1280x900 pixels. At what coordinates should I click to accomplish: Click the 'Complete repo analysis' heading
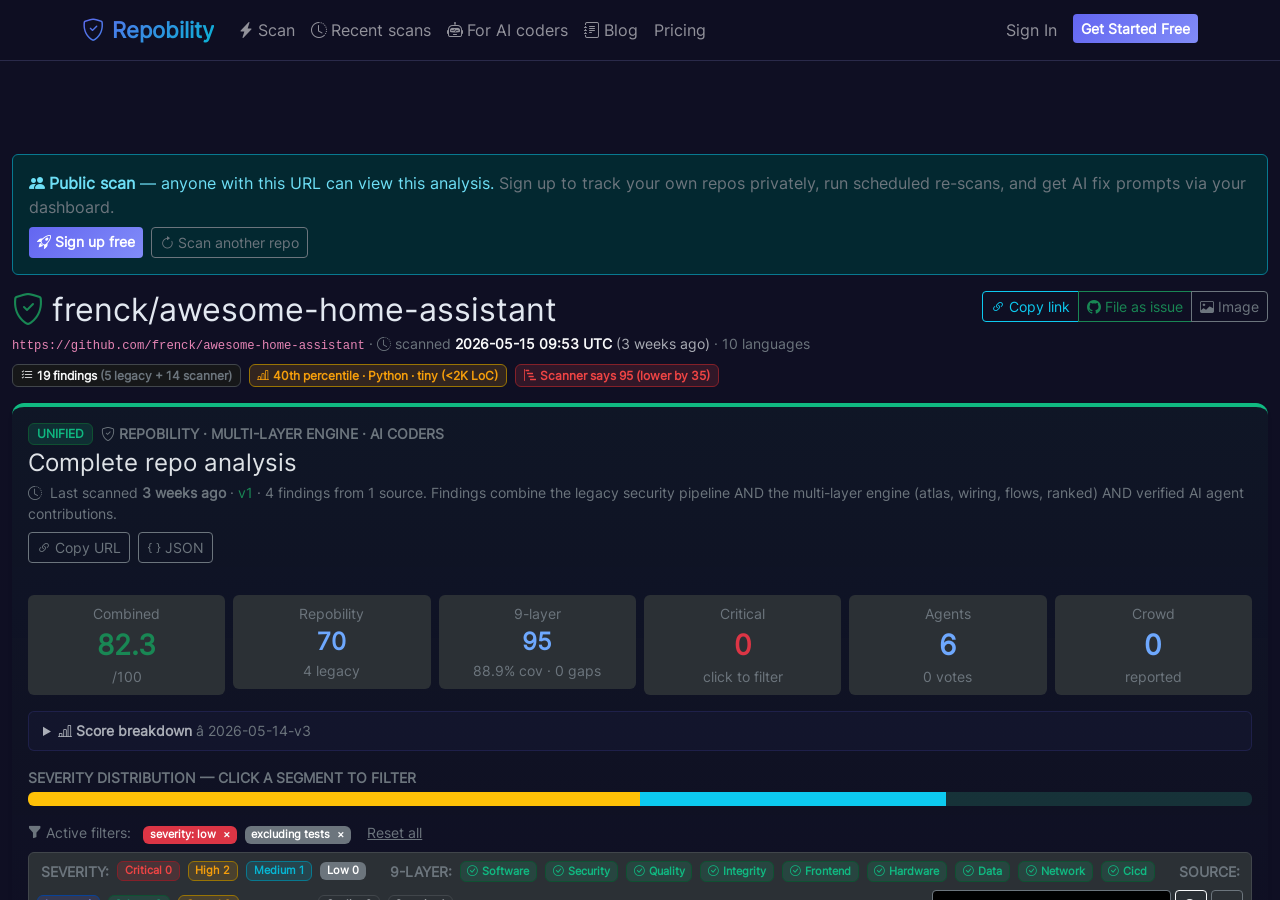pos(162,463)
